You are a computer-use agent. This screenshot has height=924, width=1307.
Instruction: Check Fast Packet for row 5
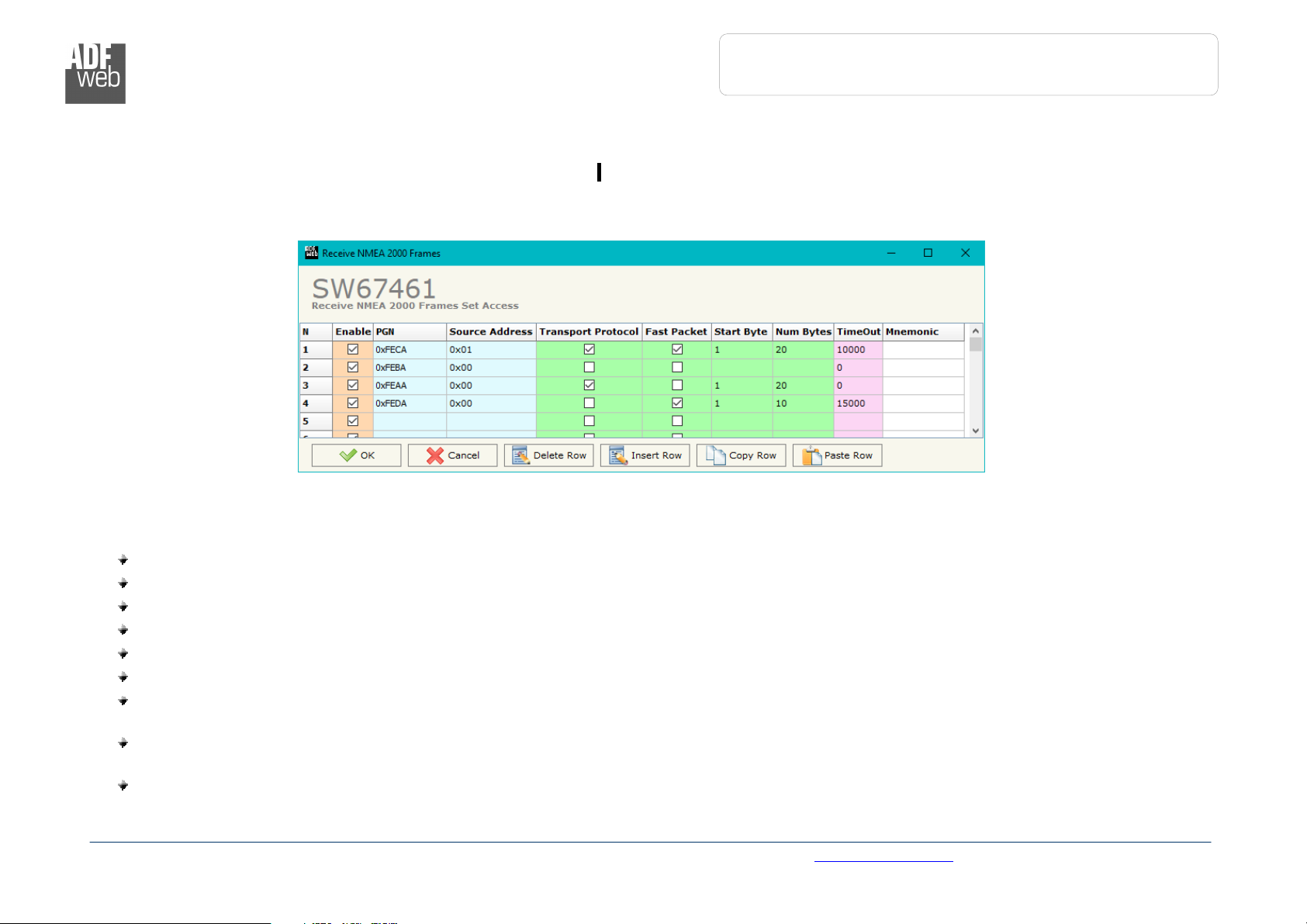[677, 420]
